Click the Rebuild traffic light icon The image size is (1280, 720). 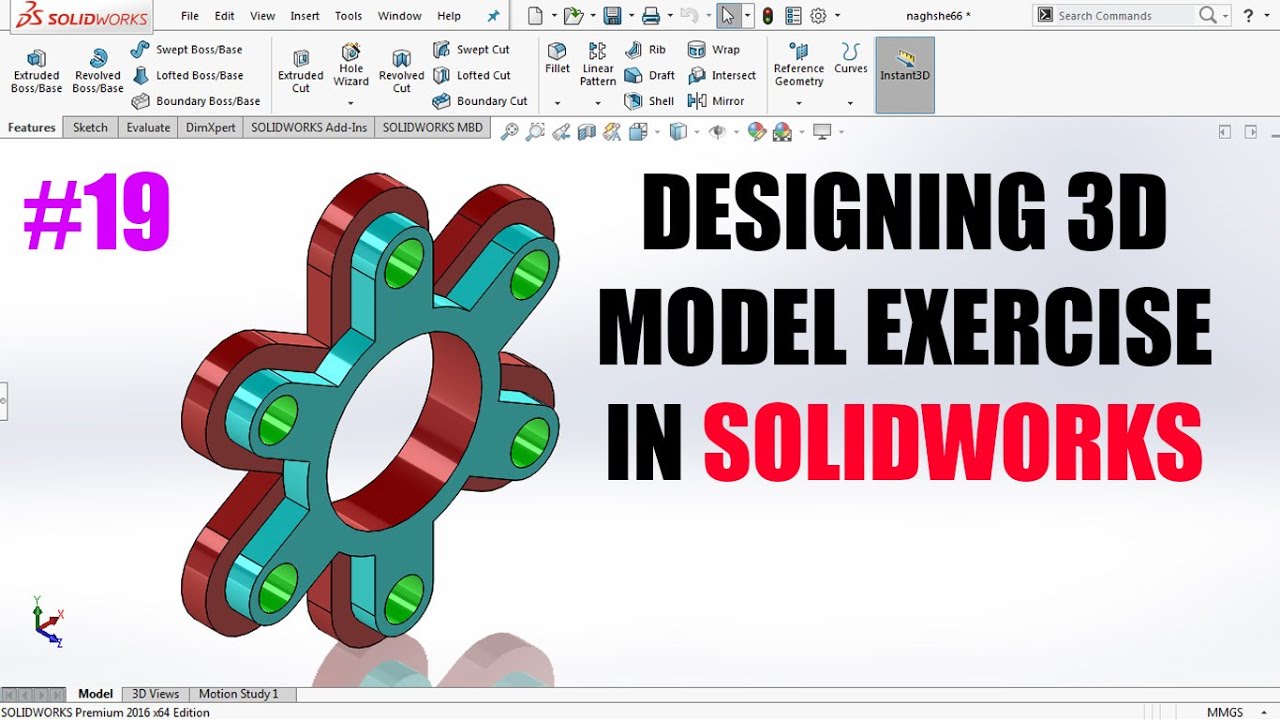tap(767, 15)
